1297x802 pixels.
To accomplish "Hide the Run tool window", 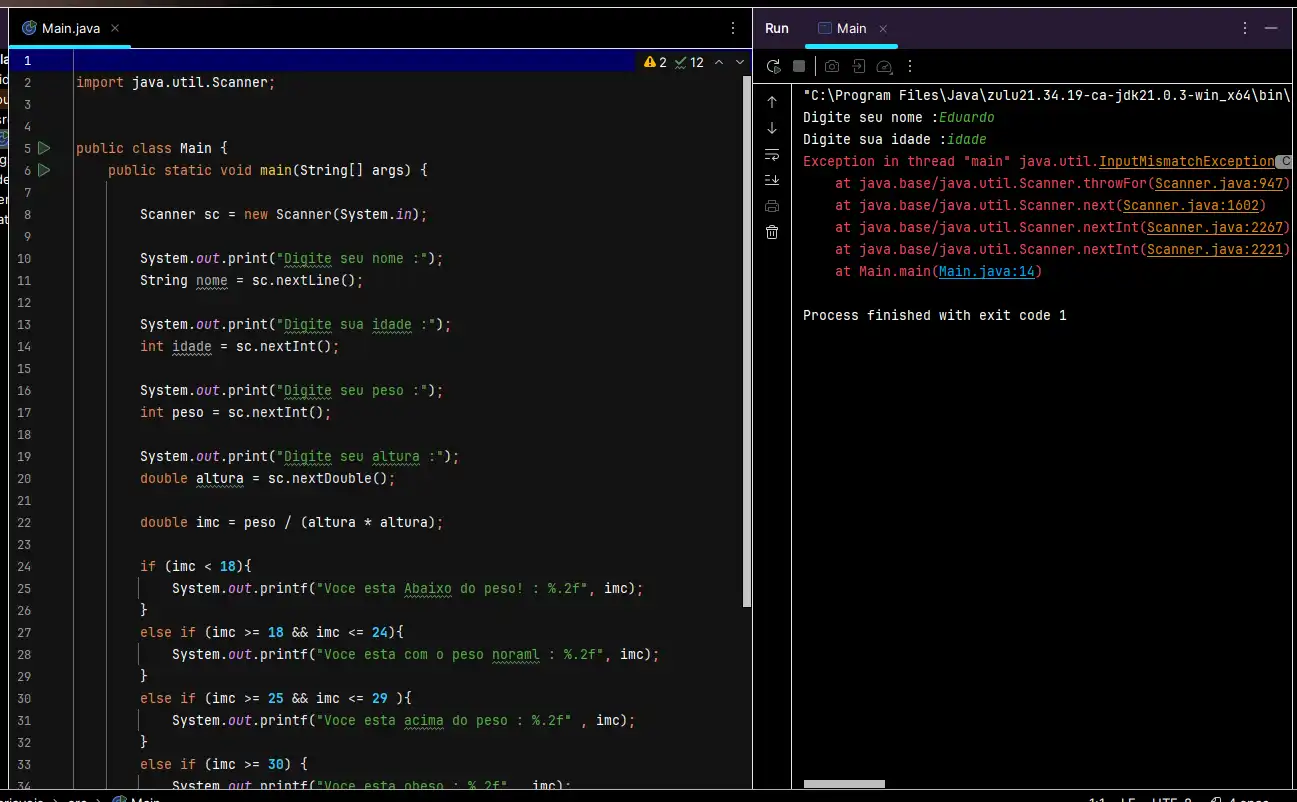I will click(x=1271, y=28).
